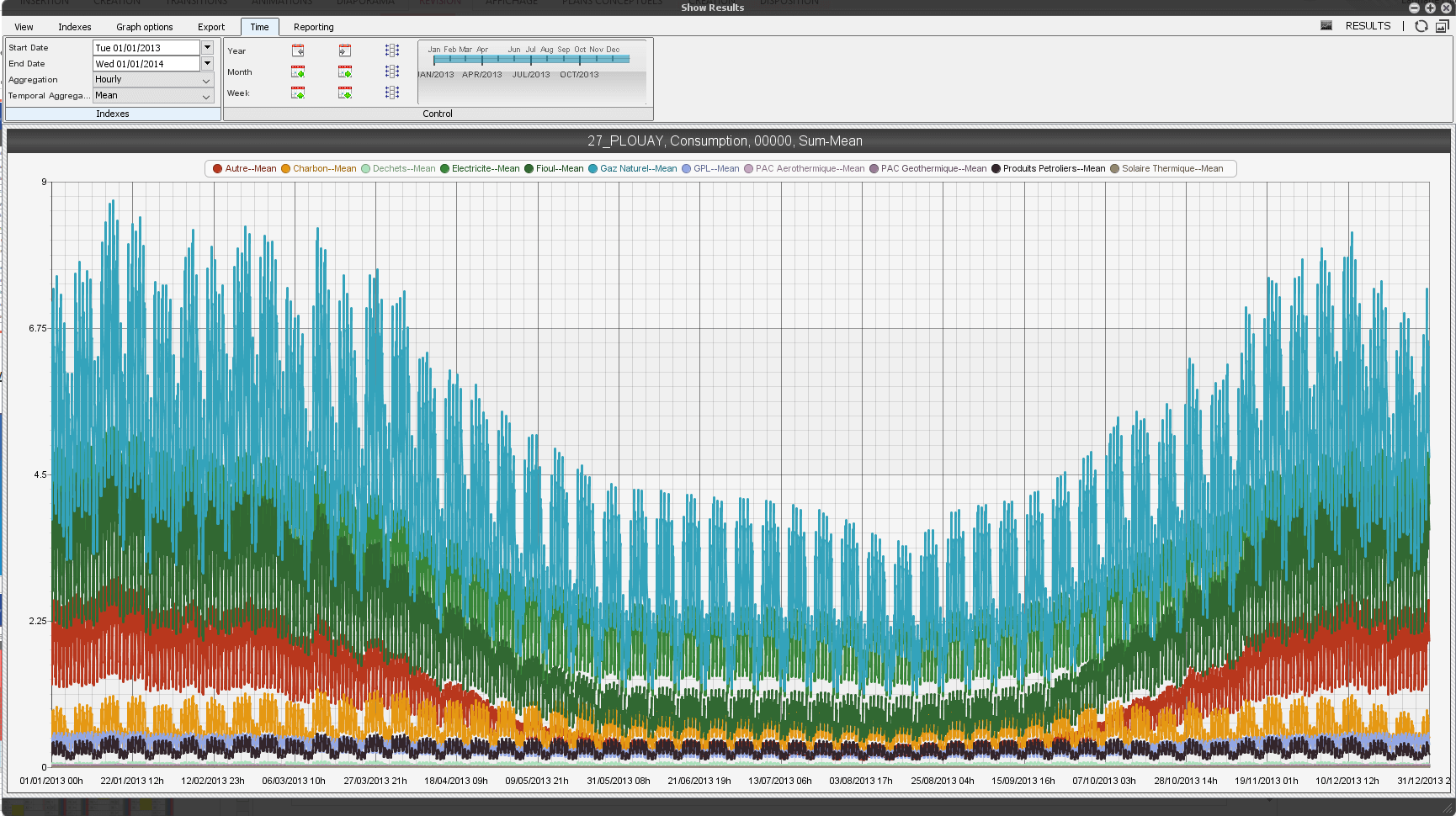This screenshot has height=816, width=1456.
Task: Click x-axis label 07/10/2013 03h
Action: click(x=1104, y=781)
